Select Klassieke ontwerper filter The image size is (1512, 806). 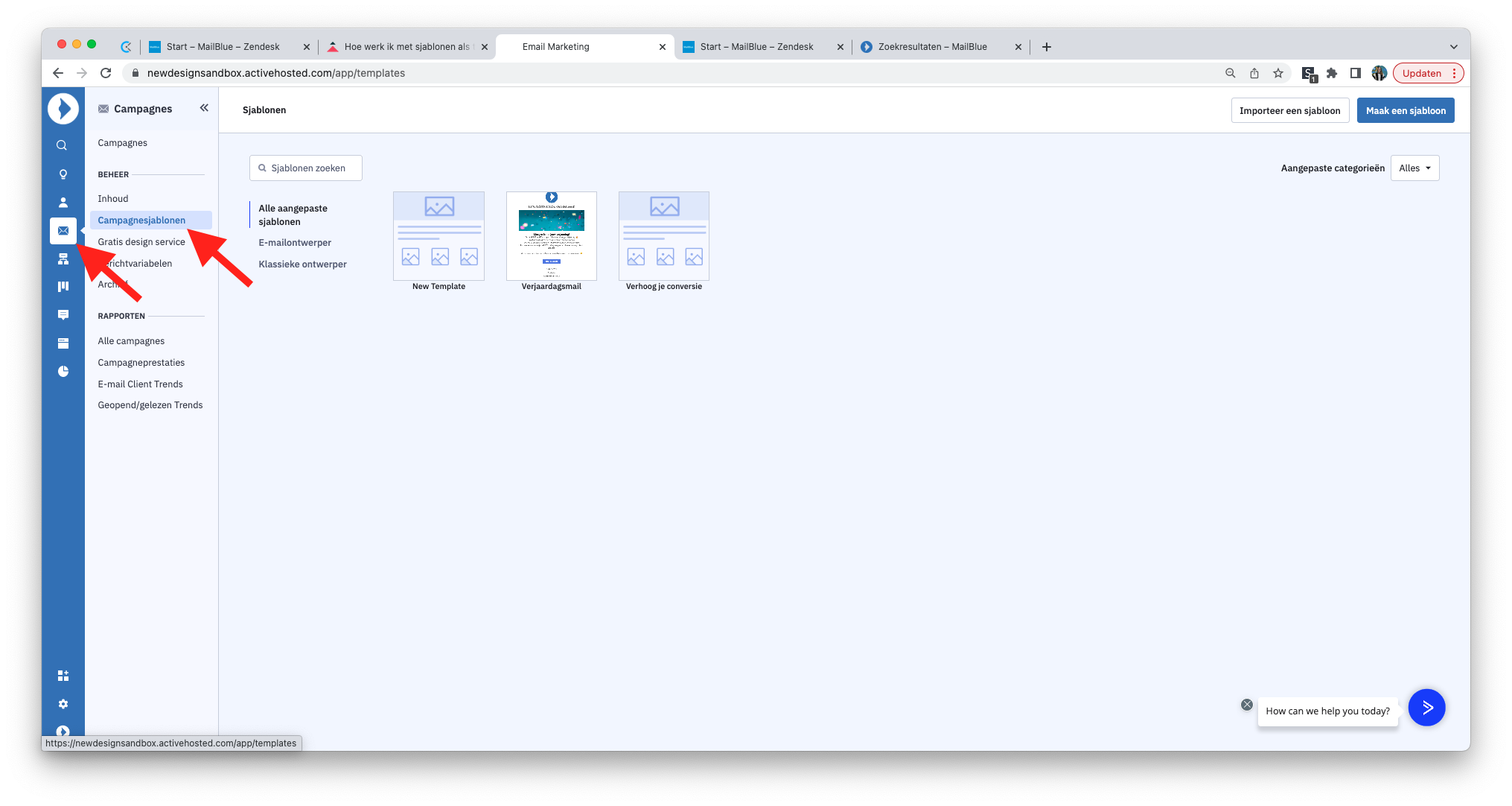click(x=302, y=264)
